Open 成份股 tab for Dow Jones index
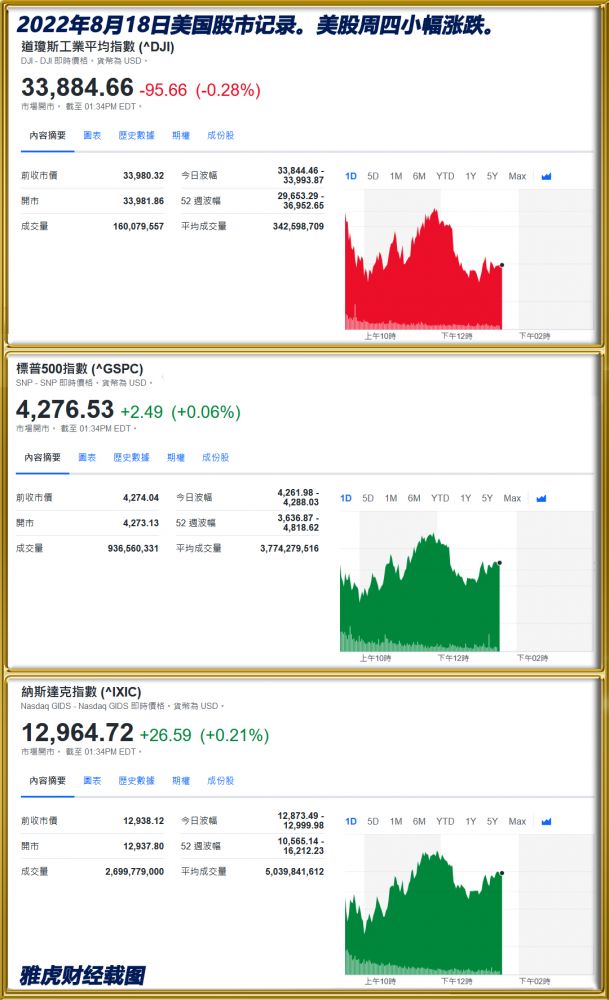609x1000 pixels. [x=220, y=135]
